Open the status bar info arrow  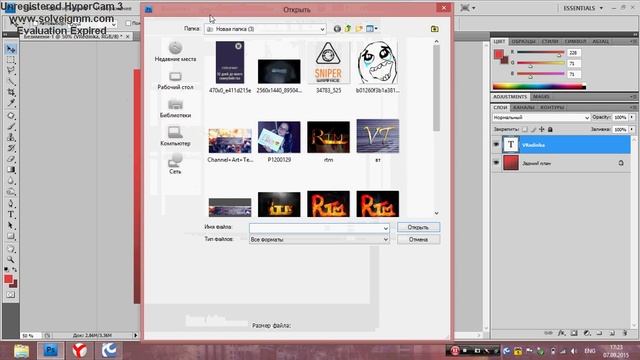tap(136, 335)
